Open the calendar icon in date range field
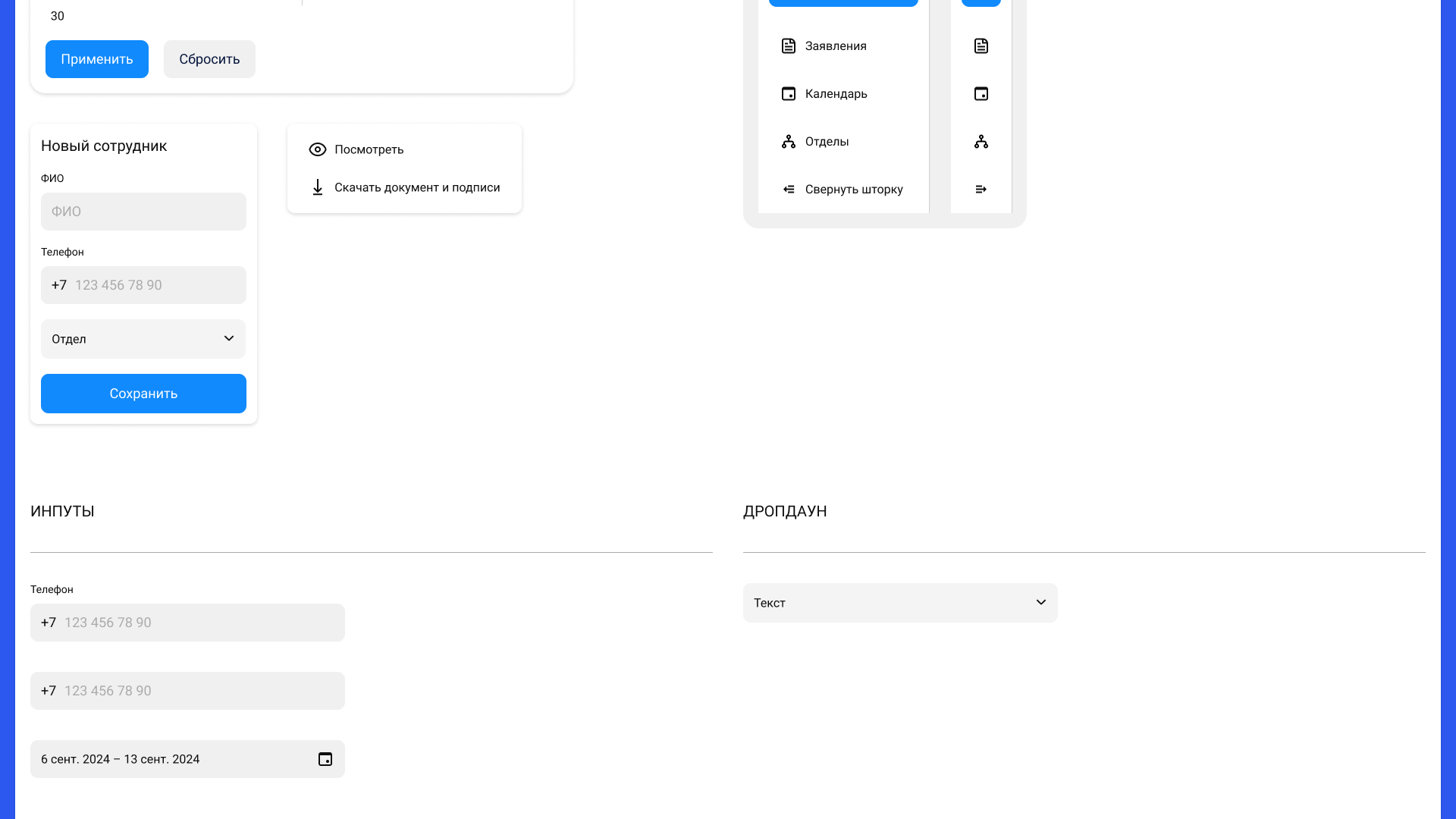This screenshot has width=1456, height=819. [325, 758]
